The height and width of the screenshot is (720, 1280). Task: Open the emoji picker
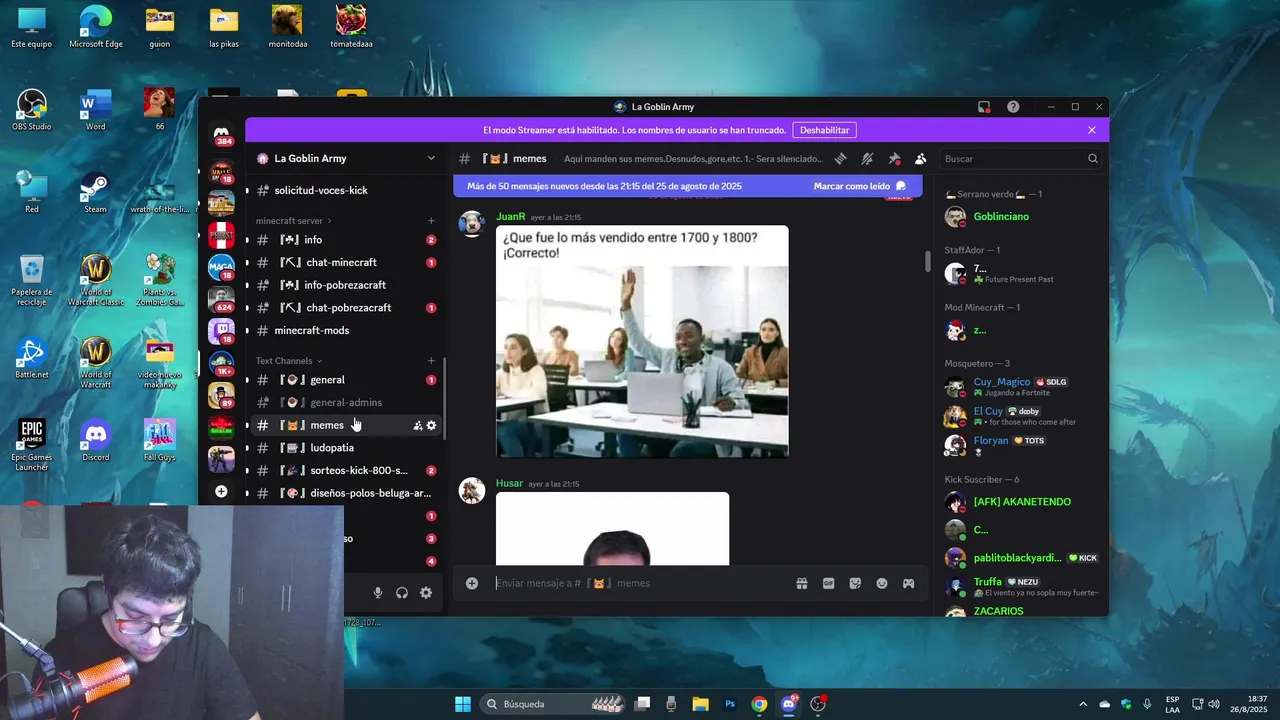tap(882, 584)
